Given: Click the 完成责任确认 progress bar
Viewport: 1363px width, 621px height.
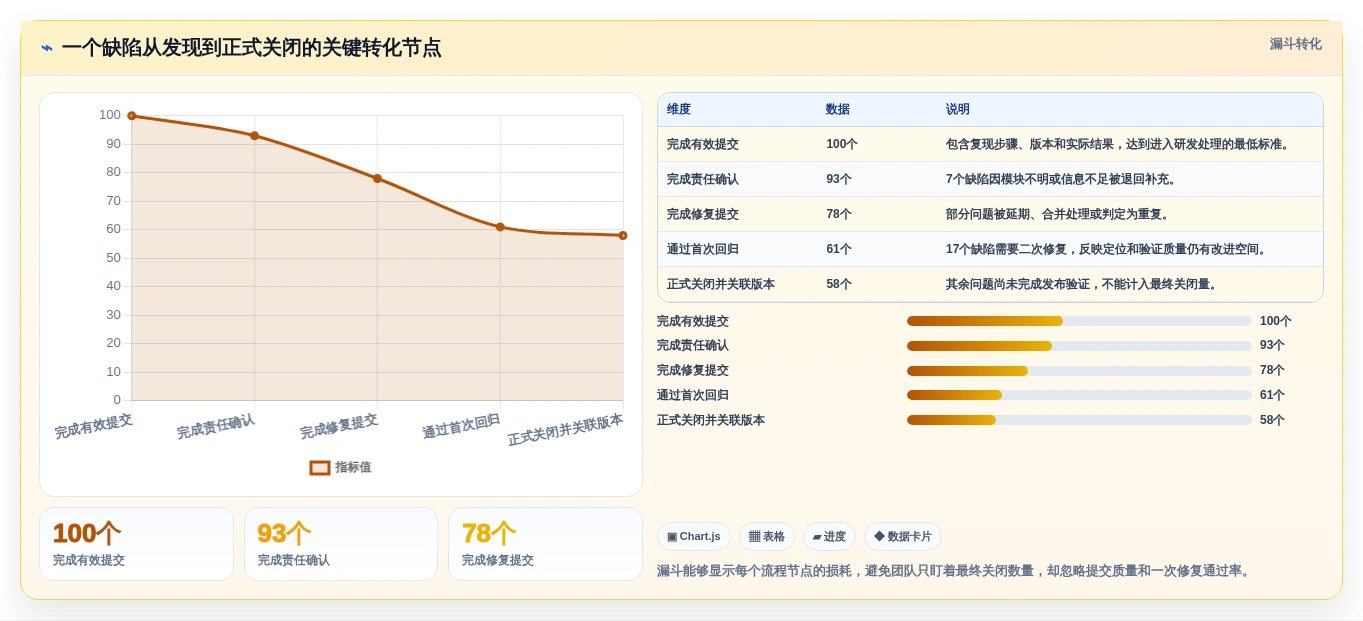Looking at the screenshot, I should (1079, 346).
